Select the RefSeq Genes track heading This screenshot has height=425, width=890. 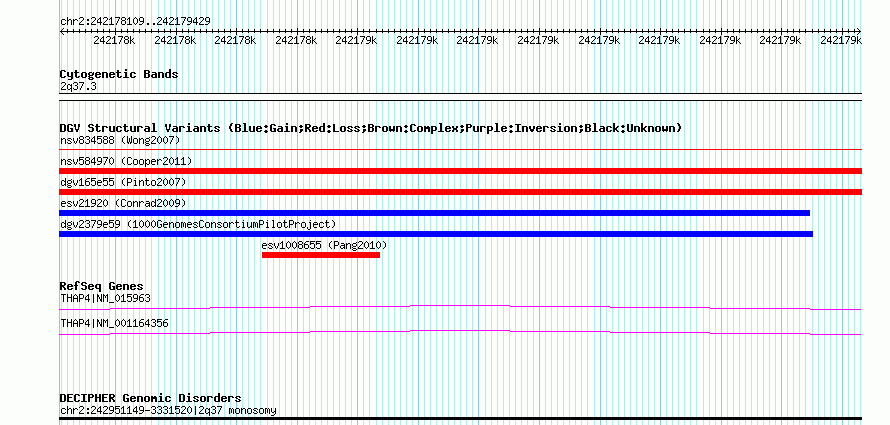[102, 287]
